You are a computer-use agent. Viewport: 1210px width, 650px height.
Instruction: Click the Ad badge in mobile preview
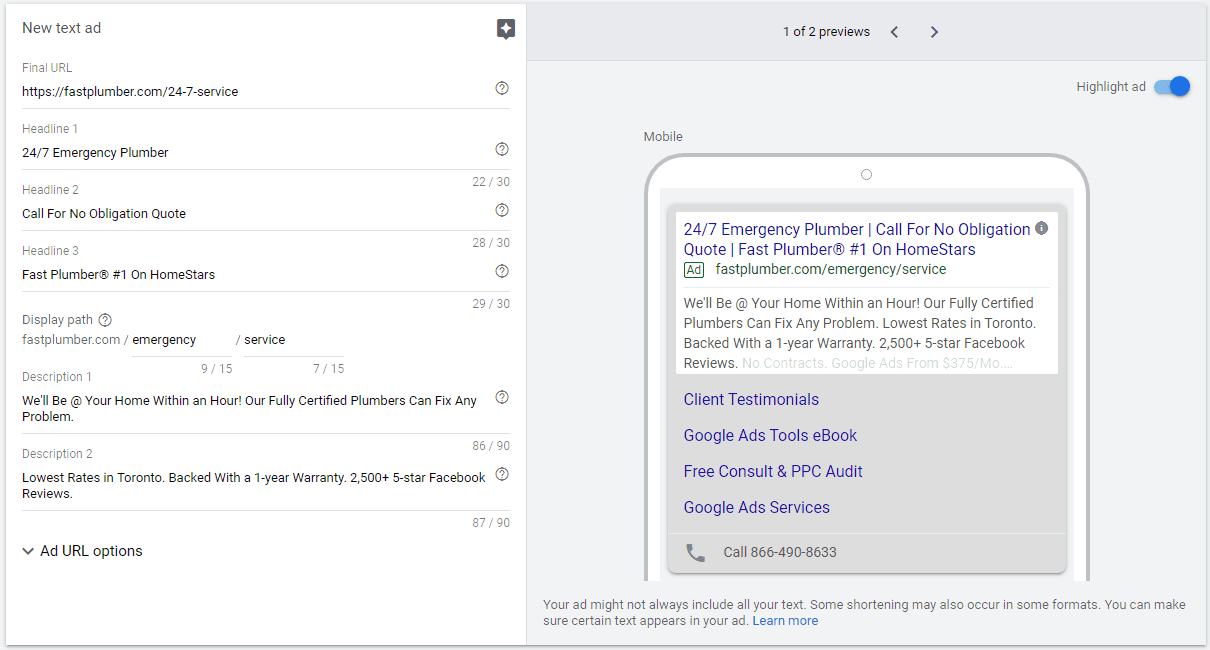point(694,270)
